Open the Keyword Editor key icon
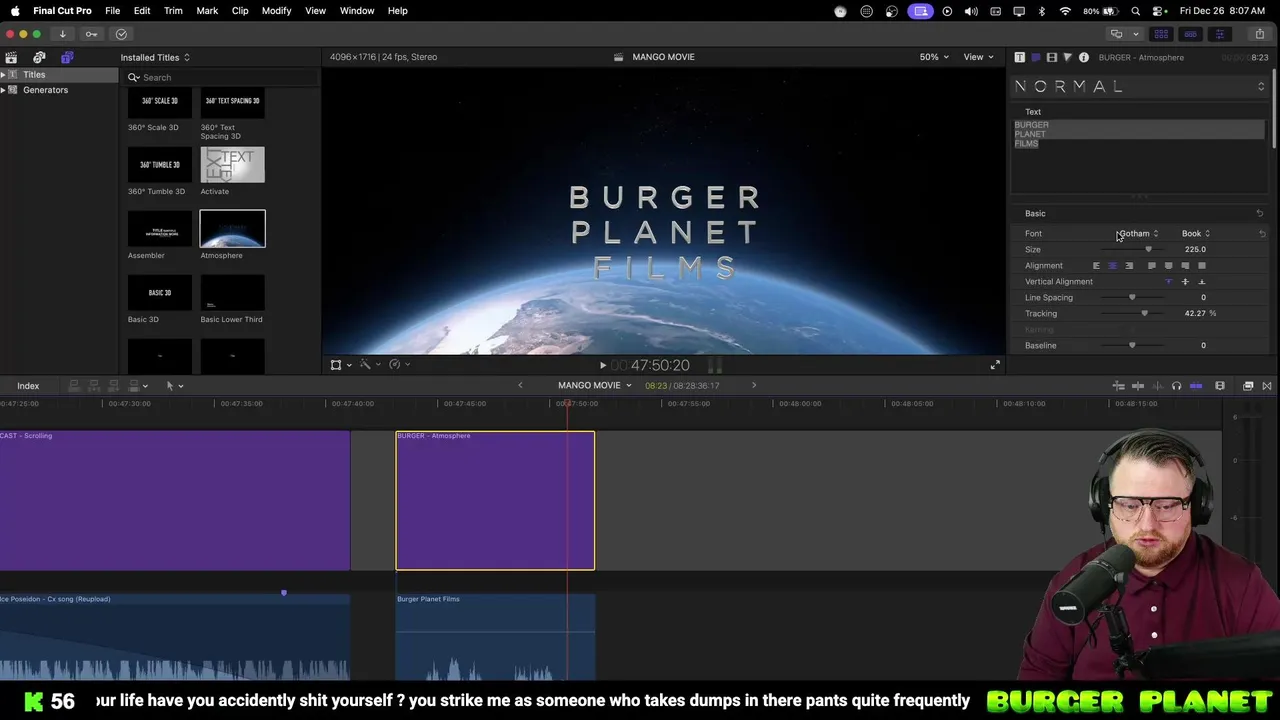Viewport: 1280px width, 720px height. click(91, 34)
